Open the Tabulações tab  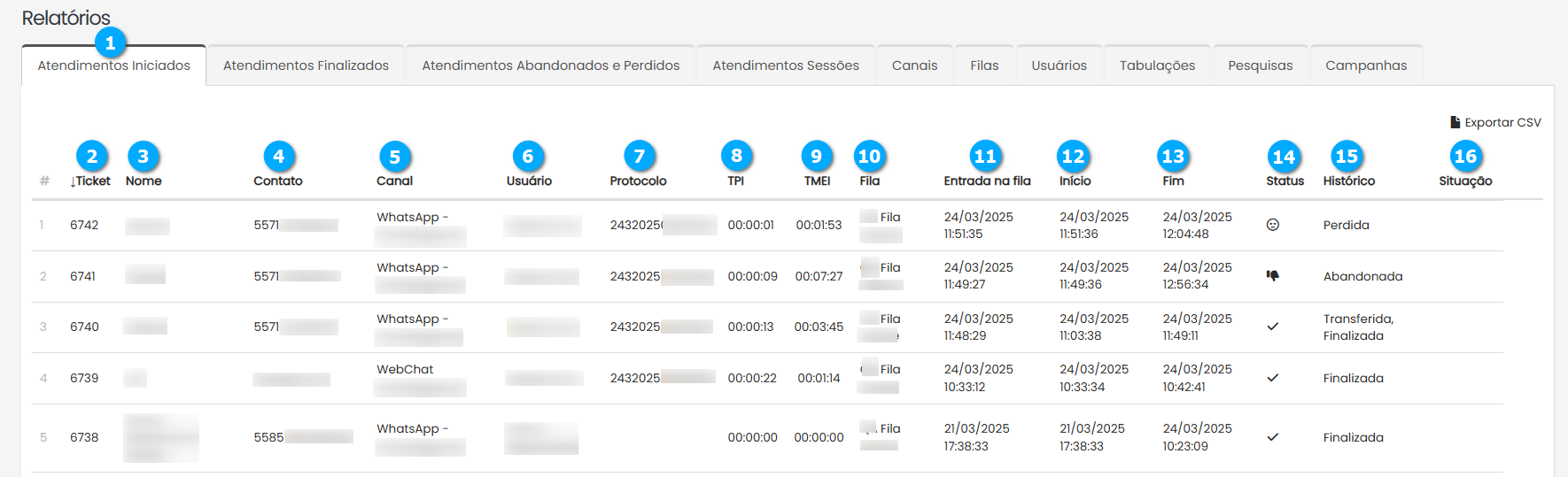click(x=1157, y=65)
